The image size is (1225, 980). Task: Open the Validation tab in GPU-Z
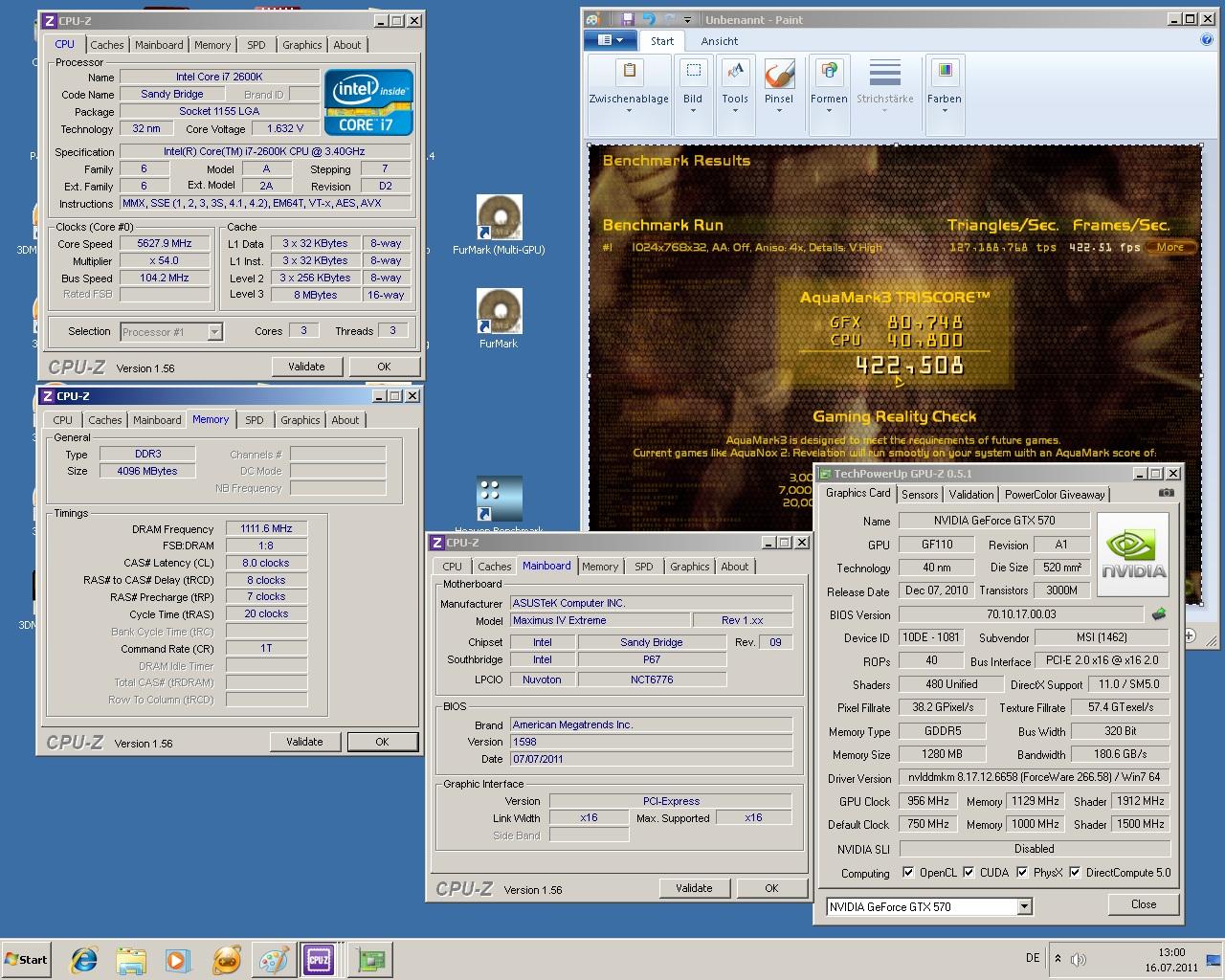[x=971, y=495]
